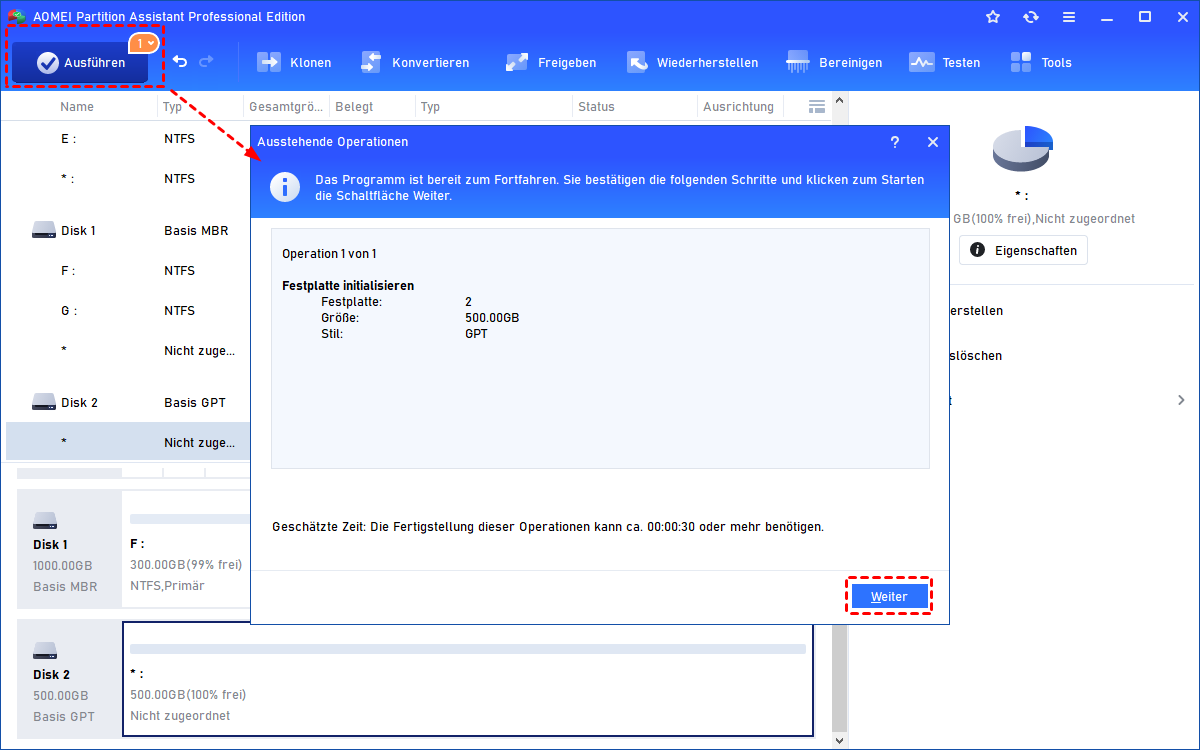Click the column view settings icon
This screenshot has height=750, width=1200.
tap(816, 106)
